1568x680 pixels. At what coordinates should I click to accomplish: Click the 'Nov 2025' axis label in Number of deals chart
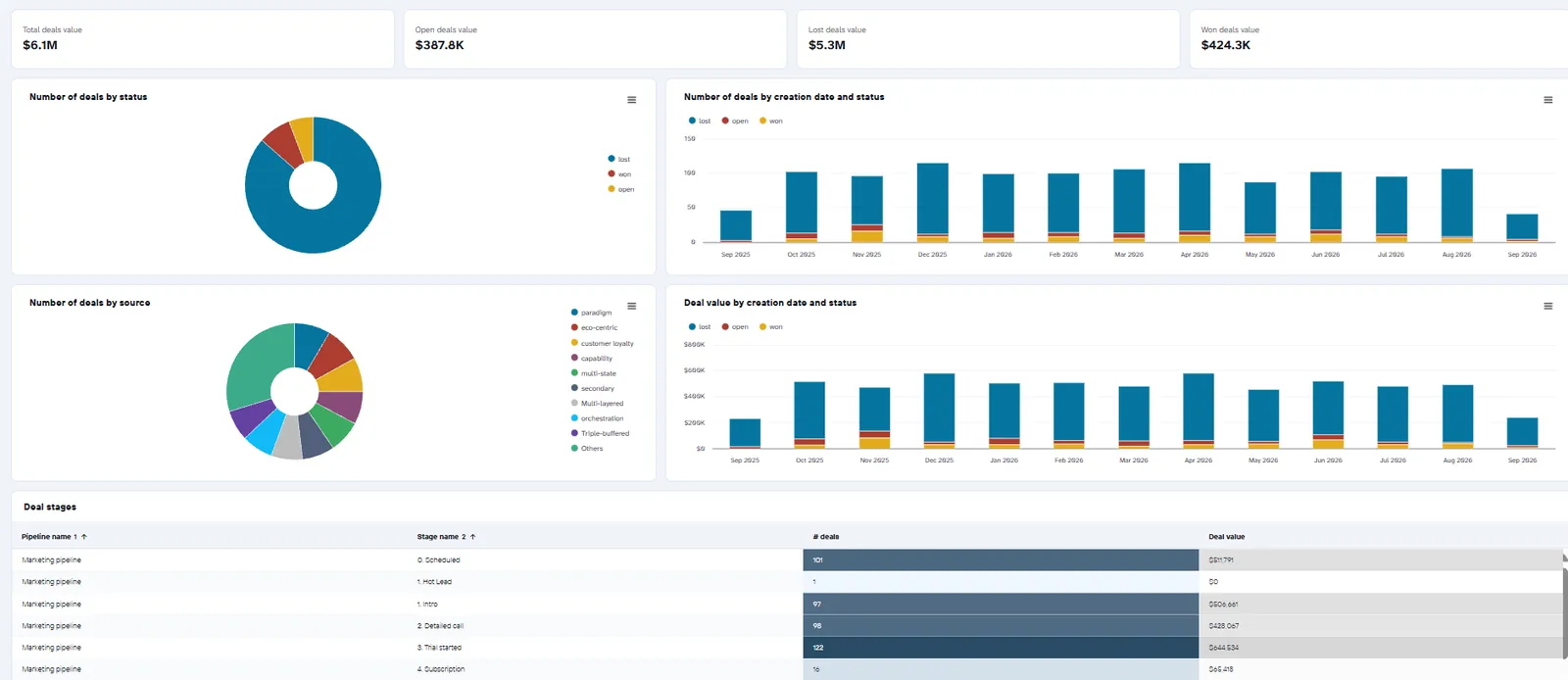pyautogui.click(x=866, y=255)
